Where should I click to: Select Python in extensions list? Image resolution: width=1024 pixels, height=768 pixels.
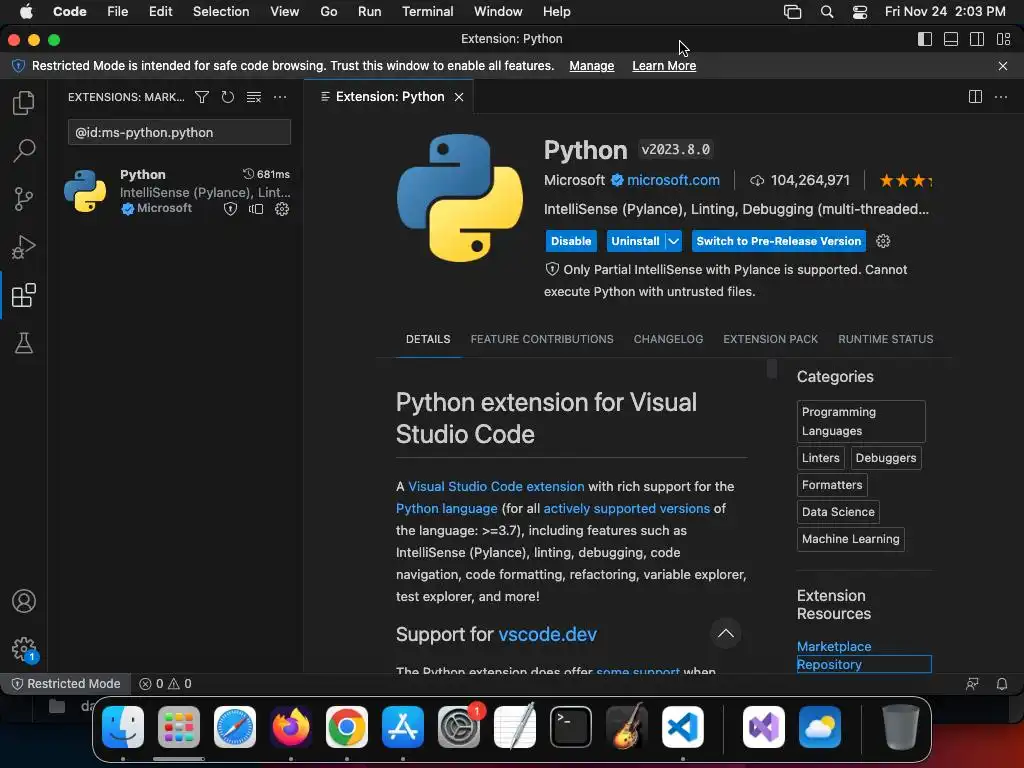(176, 191)
